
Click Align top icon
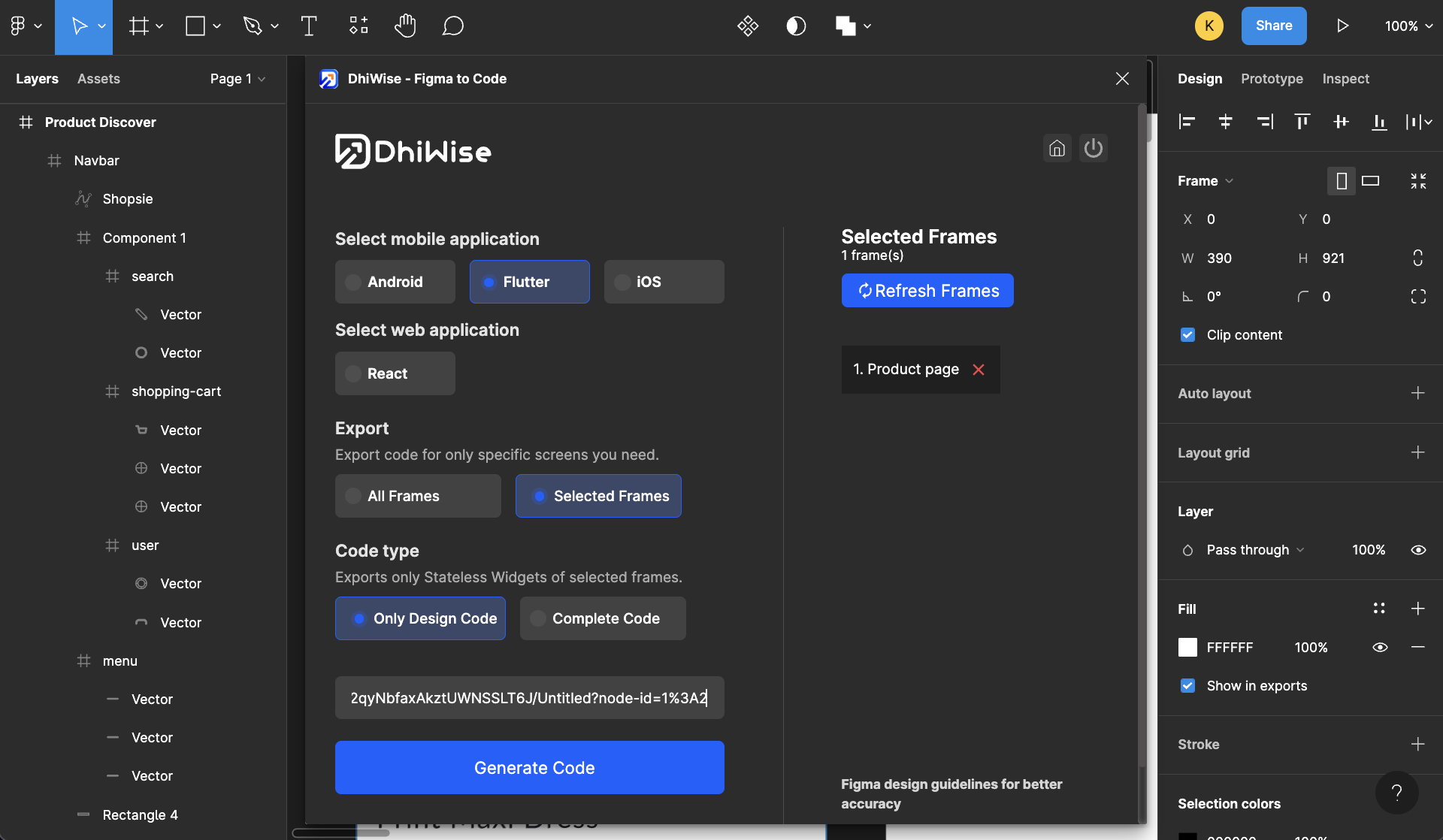pyautogui.click(x=1302, y=122)
